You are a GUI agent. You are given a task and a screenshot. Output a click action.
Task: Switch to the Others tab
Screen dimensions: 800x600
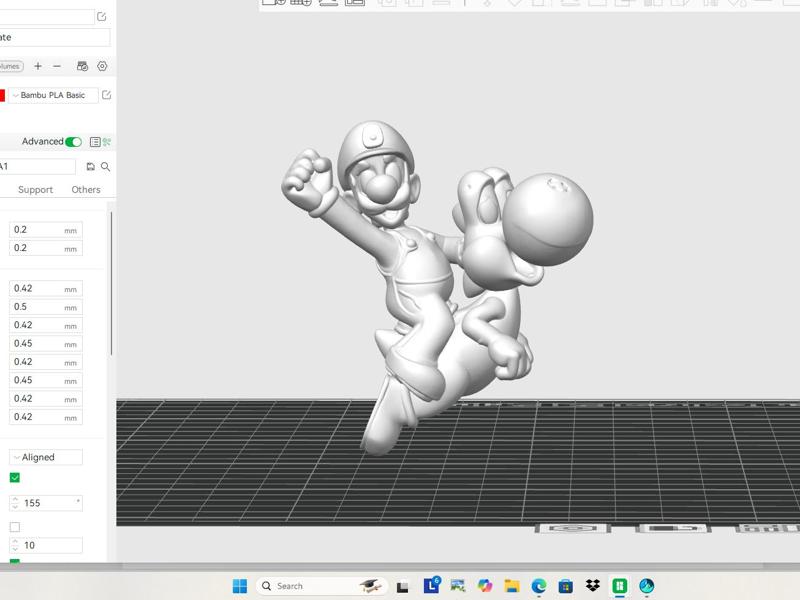(x=85, y=189)
